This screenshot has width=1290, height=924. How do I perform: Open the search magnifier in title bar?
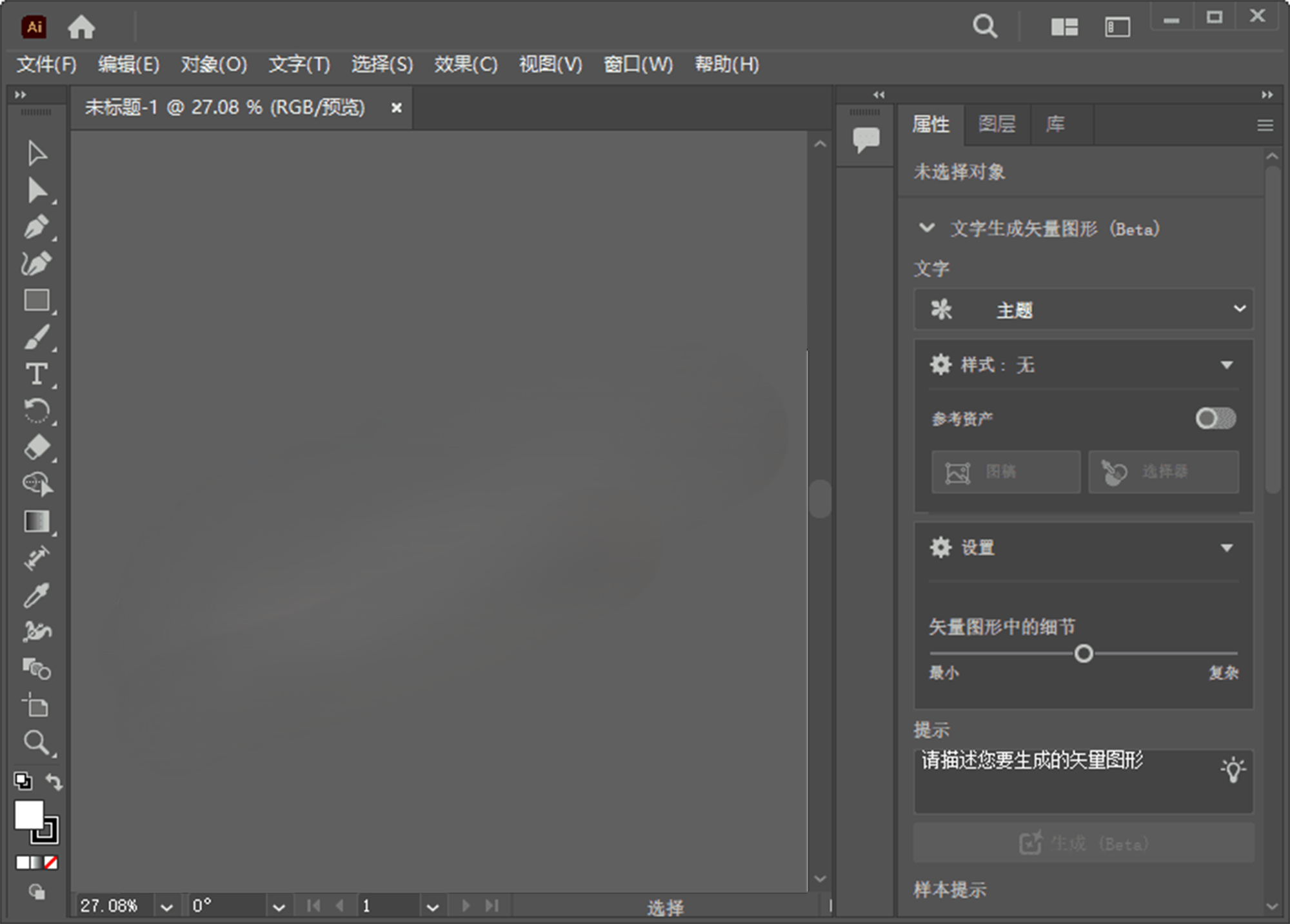coord(985,27)
